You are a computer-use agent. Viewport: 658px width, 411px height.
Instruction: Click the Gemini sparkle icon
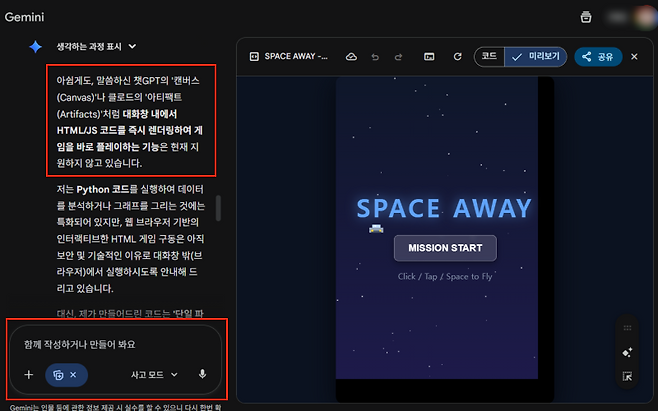[x=36, y=47]
